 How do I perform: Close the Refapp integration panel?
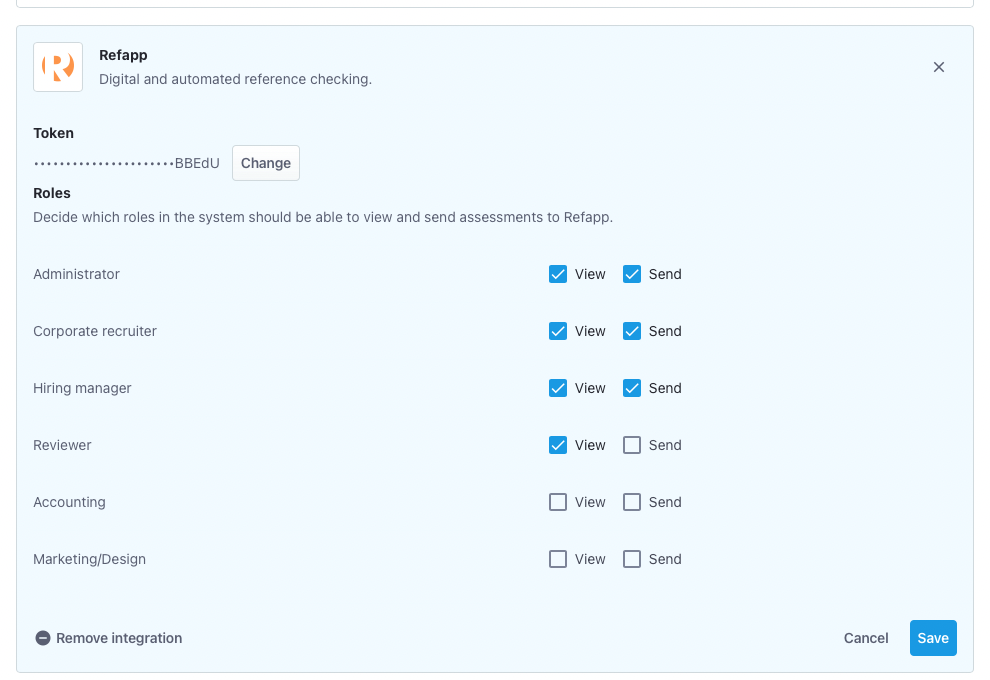click(x=938, y=67)
